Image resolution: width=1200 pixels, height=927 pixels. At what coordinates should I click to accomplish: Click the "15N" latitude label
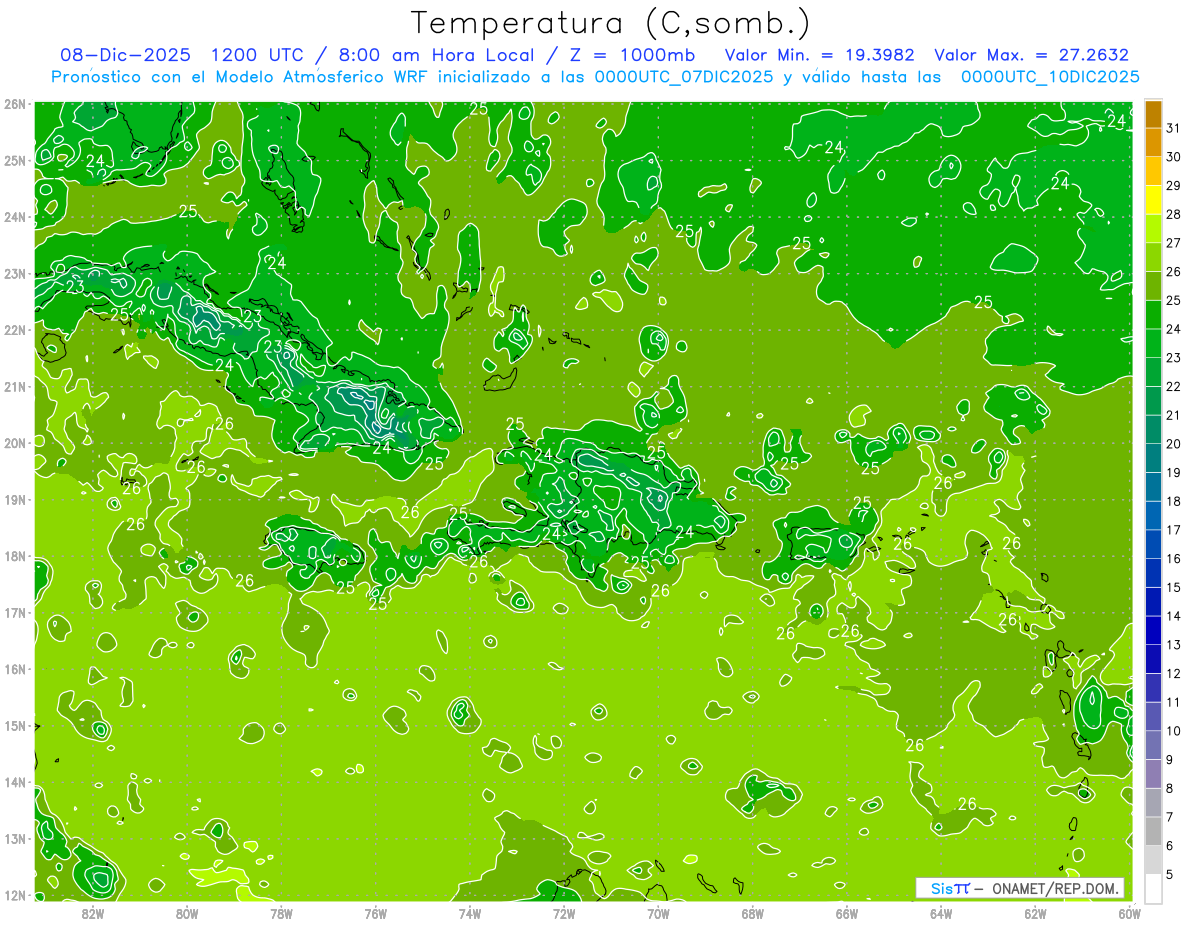[15, 725]
